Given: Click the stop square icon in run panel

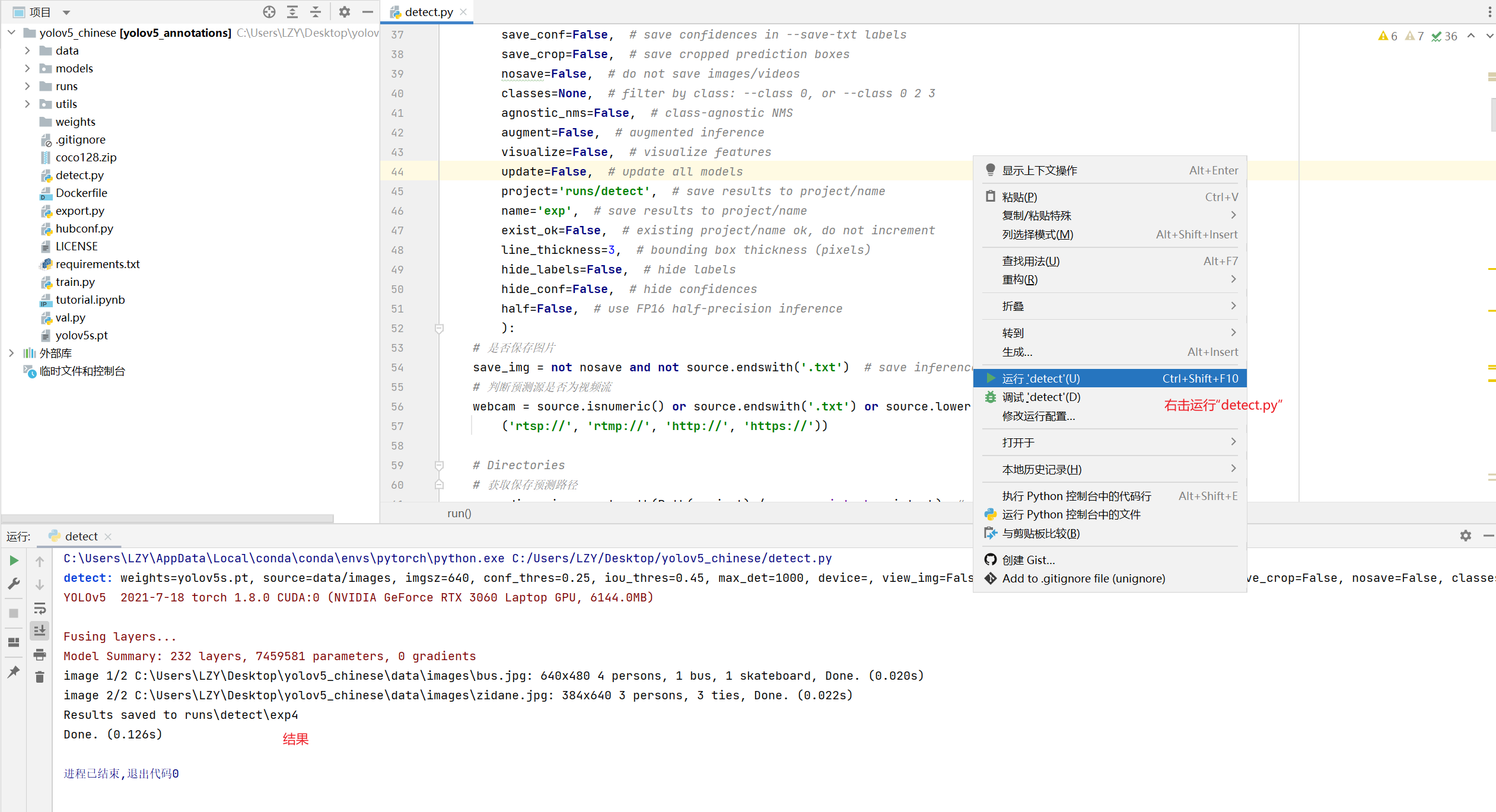Looking at the screenshot, I should [x=14, y=613].
